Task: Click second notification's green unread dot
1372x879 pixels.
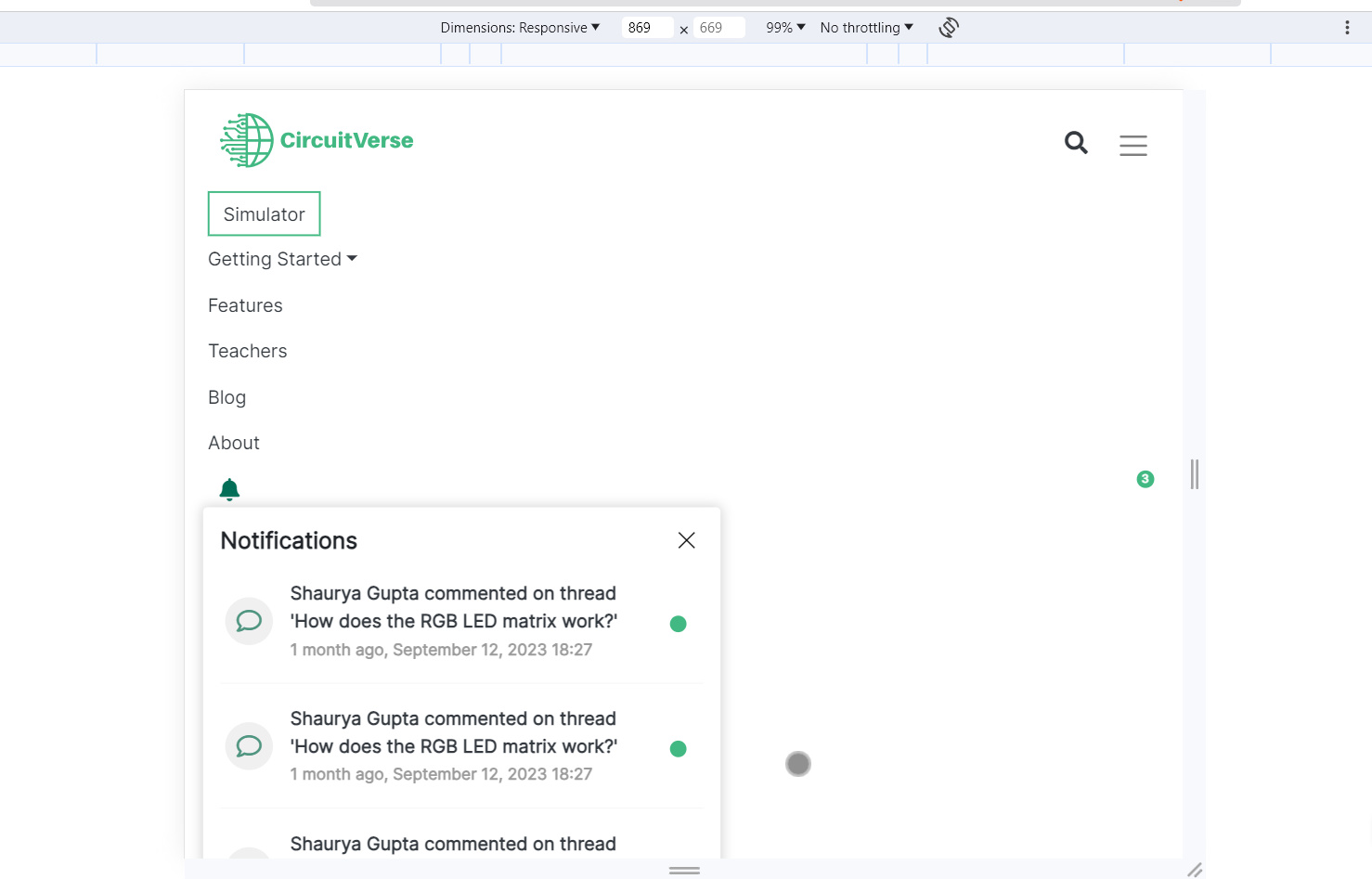Action: tap(679, 749)
